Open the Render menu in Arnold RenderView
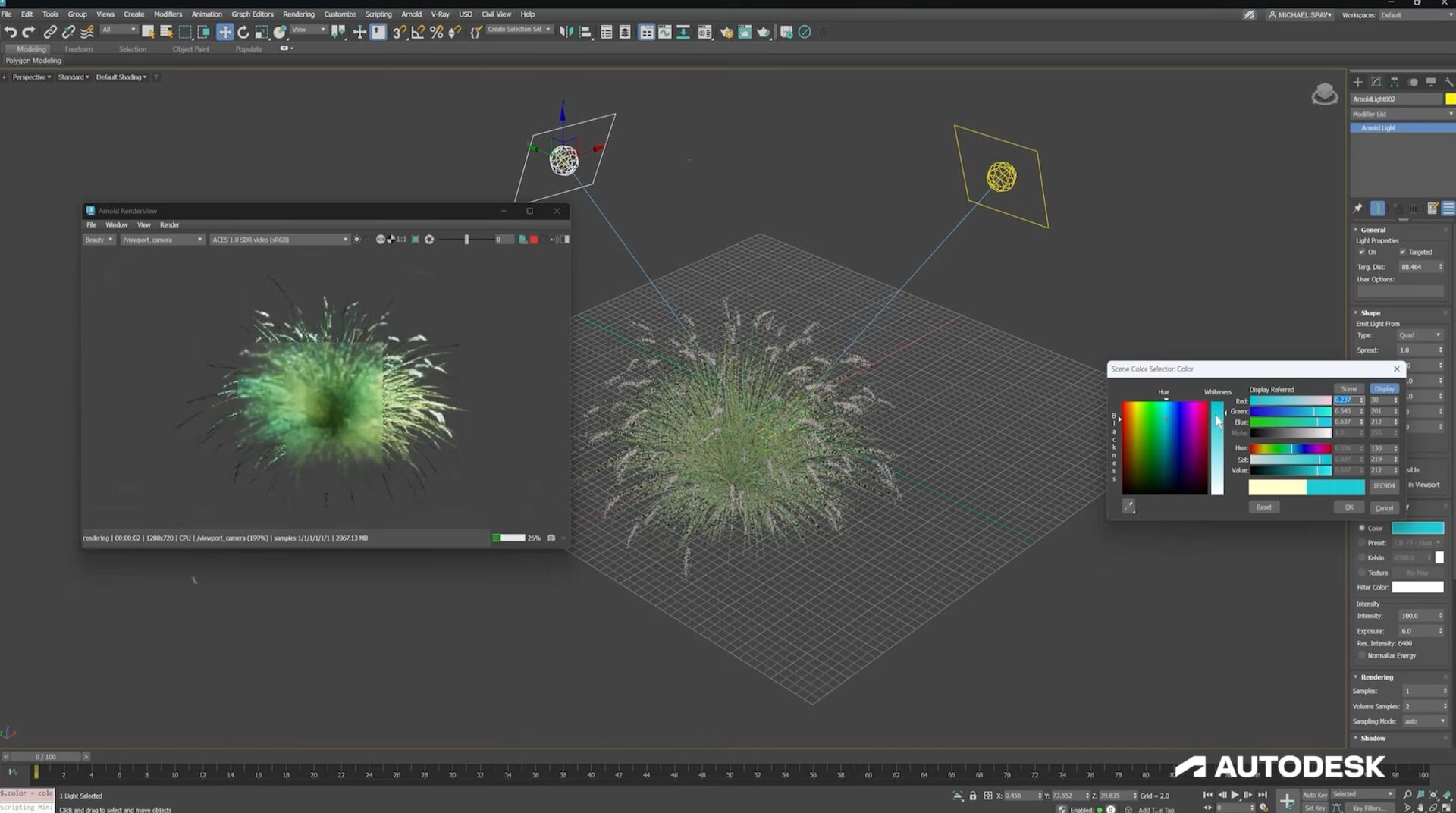 point(170,224)
